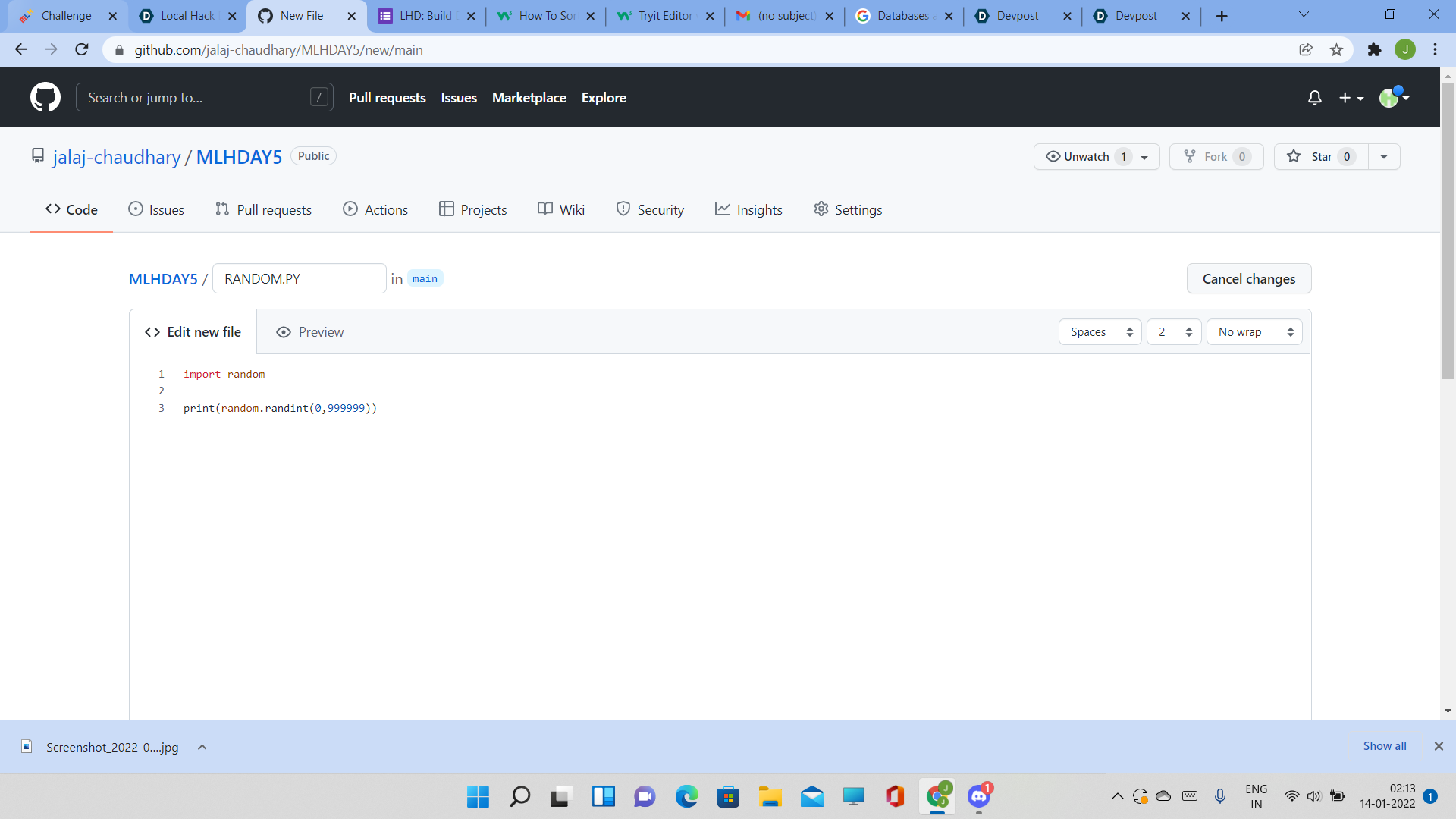This screenshot has width=1456, height=819.
Task: Open the Spaces indent mode dropdown
Action: pos(1100,332)
